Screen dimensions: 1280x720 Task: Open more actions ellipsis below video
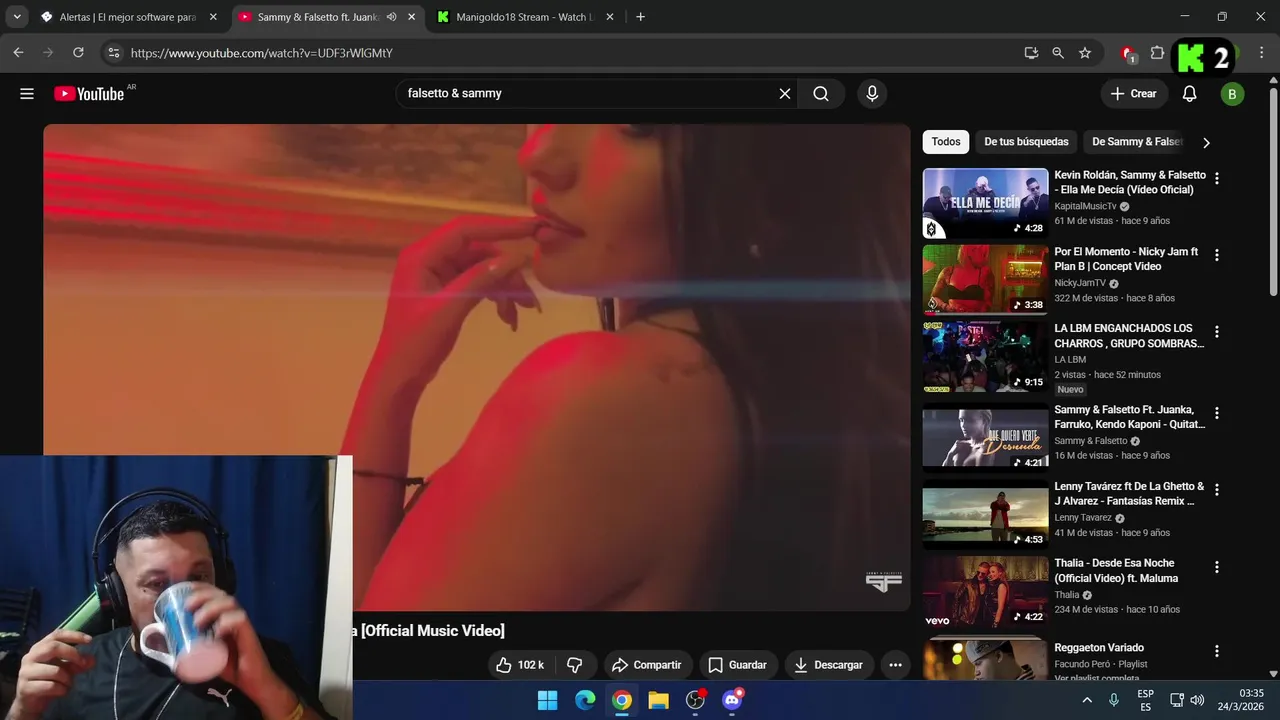tap(895, 665)
